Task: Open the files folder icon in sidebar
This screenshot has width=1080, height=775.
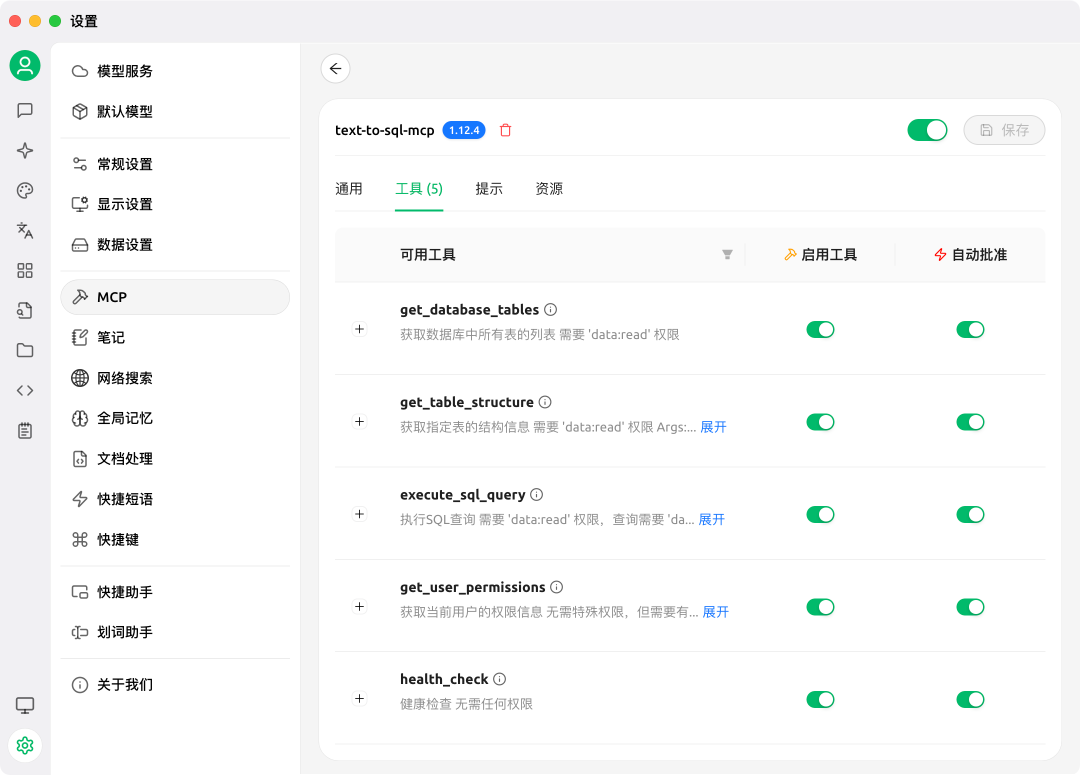Action: coord(24,350)
